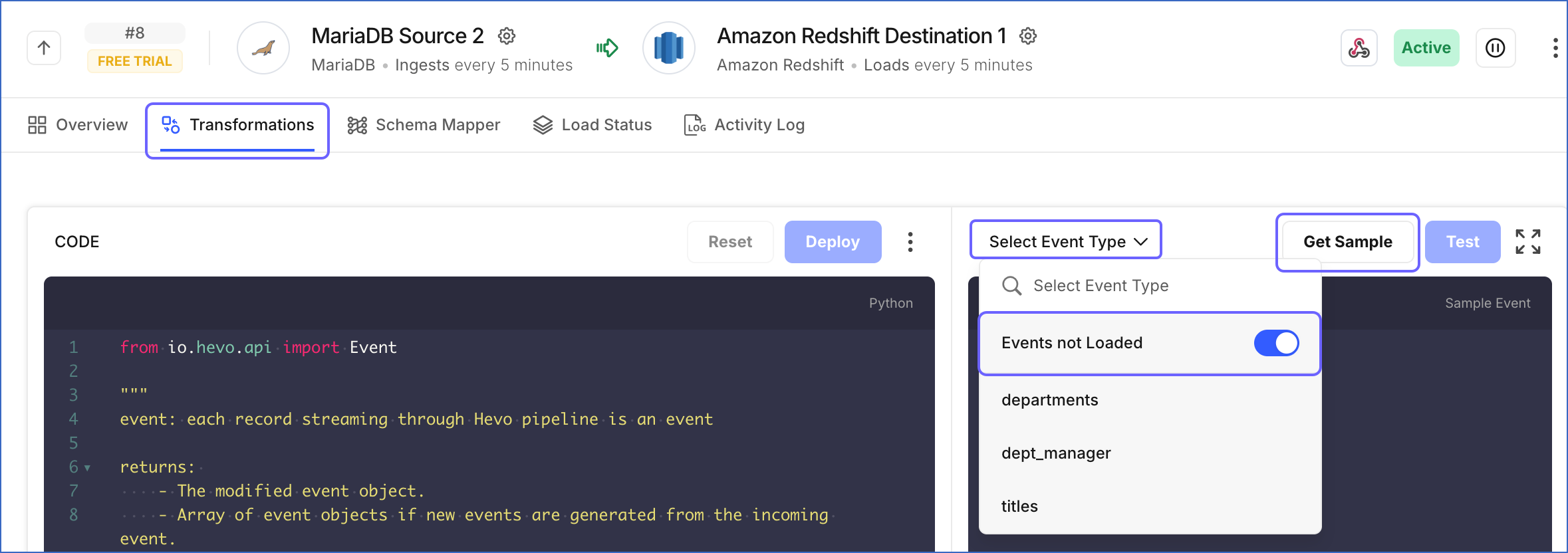Choose titles event type

[1150, 506]
